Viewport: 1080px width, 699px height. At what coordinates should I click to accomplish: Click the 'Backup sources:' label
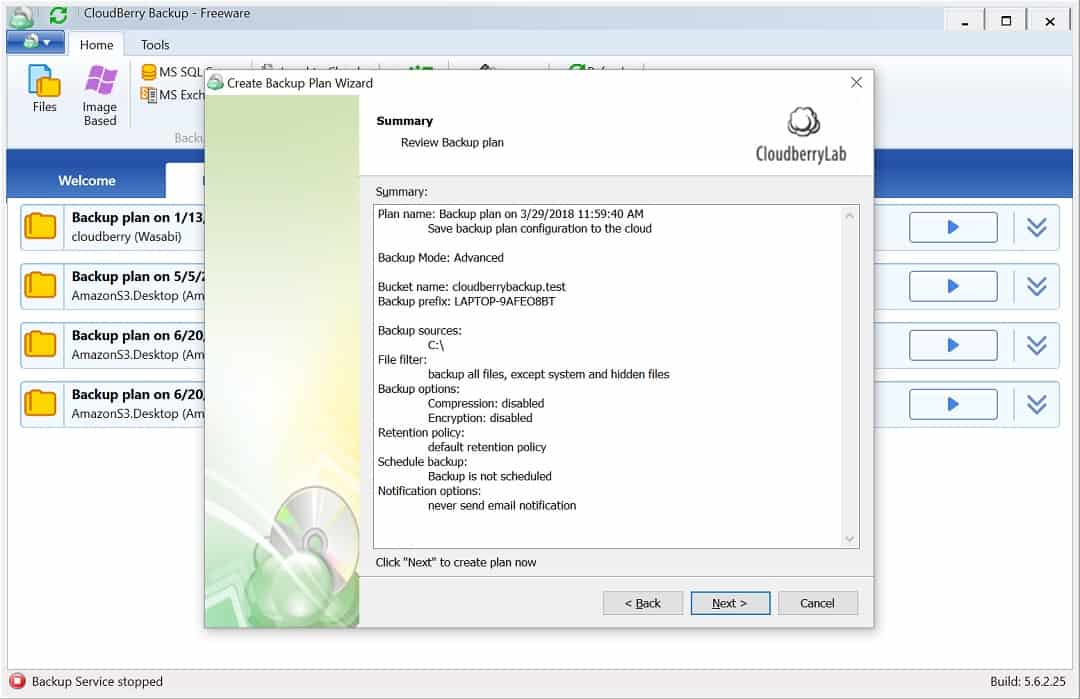(419, 331)
